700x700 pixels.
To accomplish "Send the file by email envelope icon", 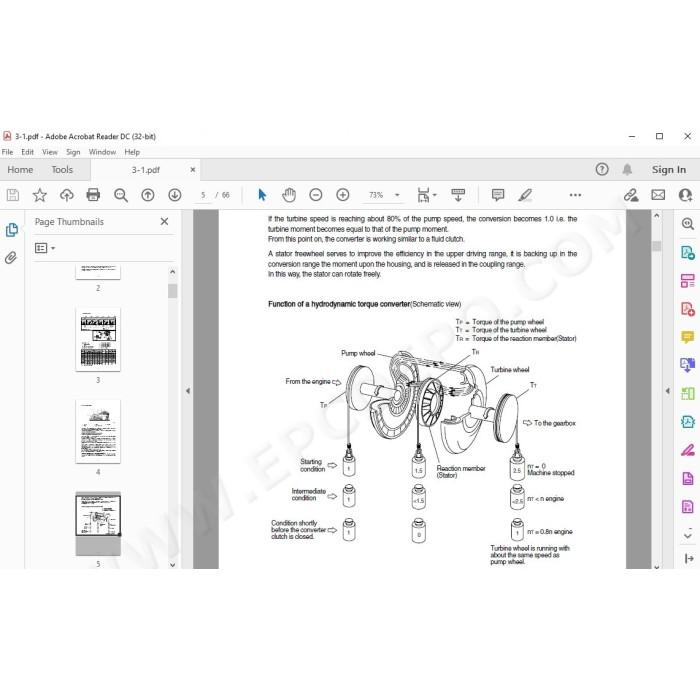I will click(658, 195).
